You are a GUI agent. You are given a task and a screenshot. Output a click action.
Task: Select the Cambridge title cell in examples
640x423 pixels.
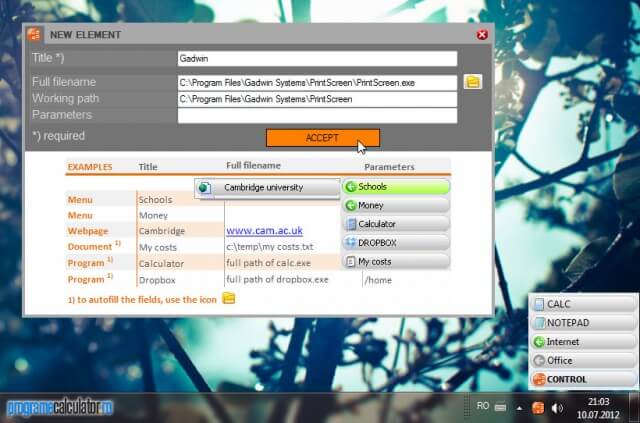[162, 231]
